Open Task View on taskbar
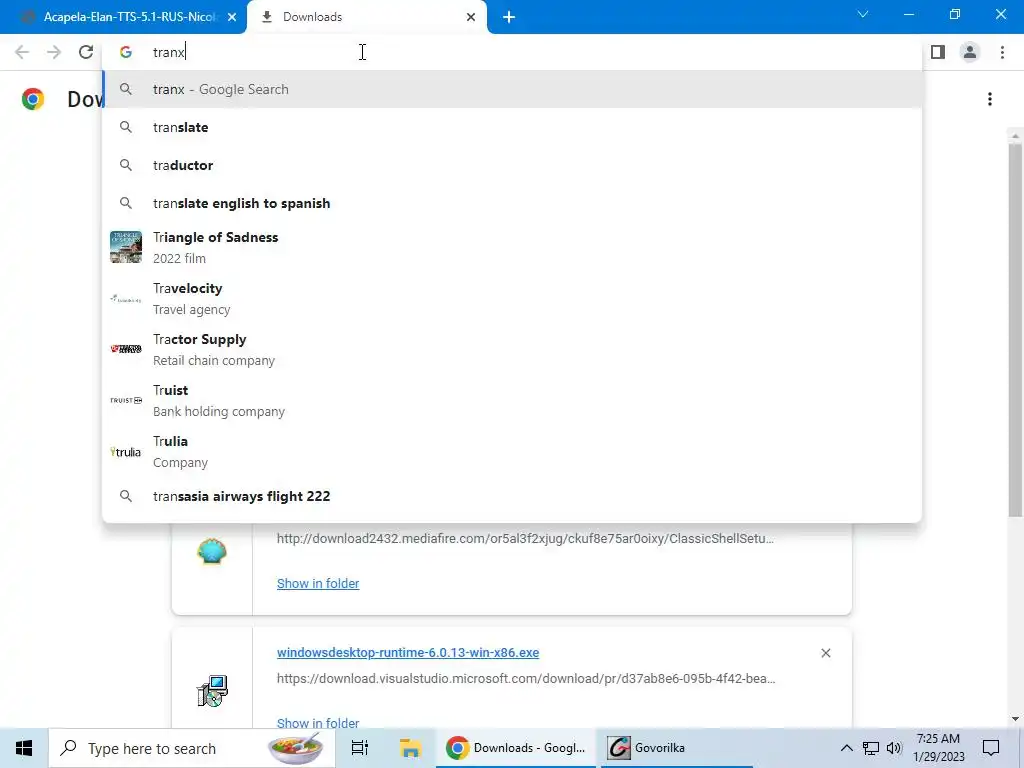Screen dimensions: 1024x768 (360, 748)
